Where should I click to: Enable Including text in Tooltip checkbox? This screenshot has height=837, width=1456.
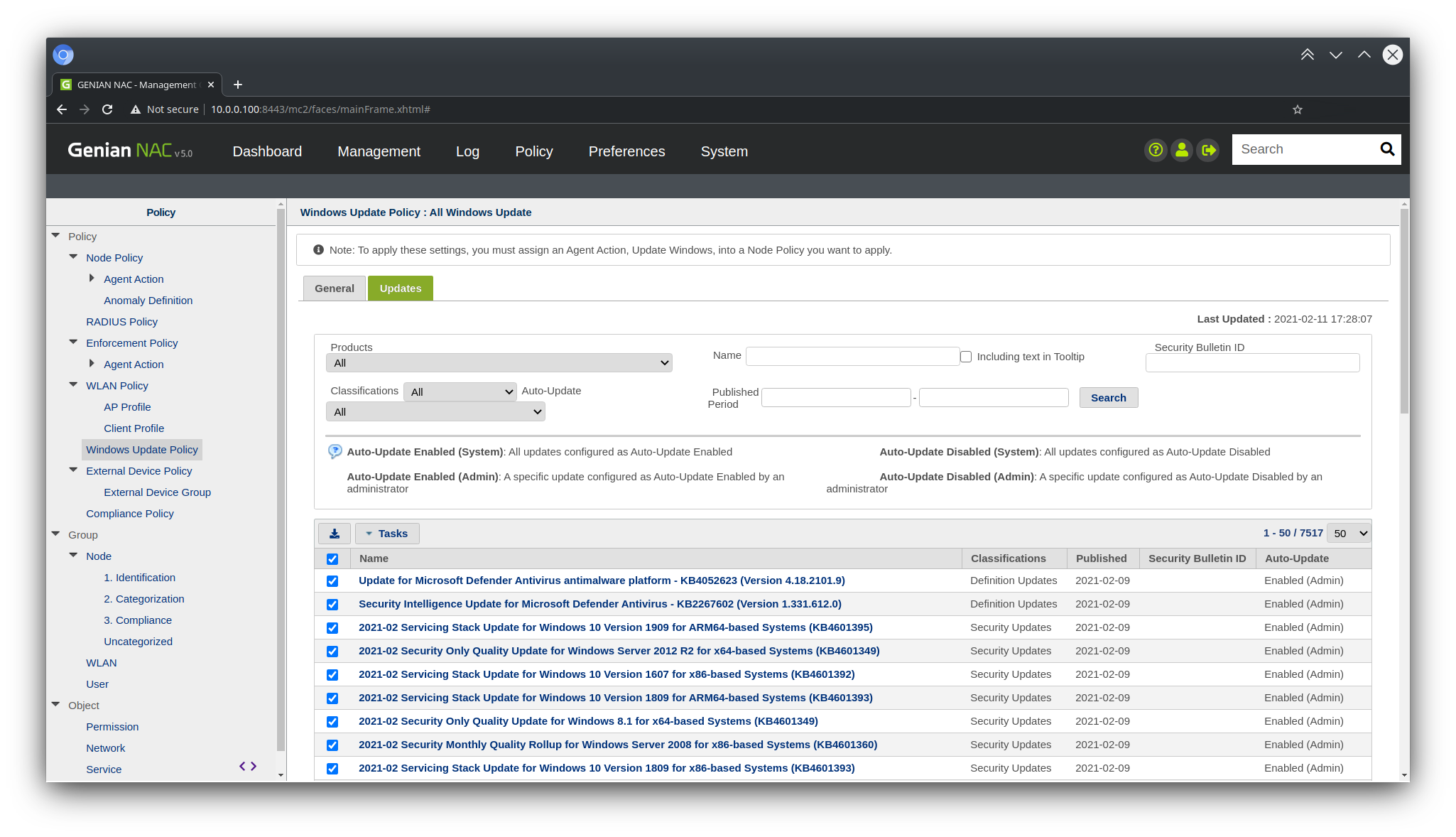pyautogui.click(x=966, y=357)
